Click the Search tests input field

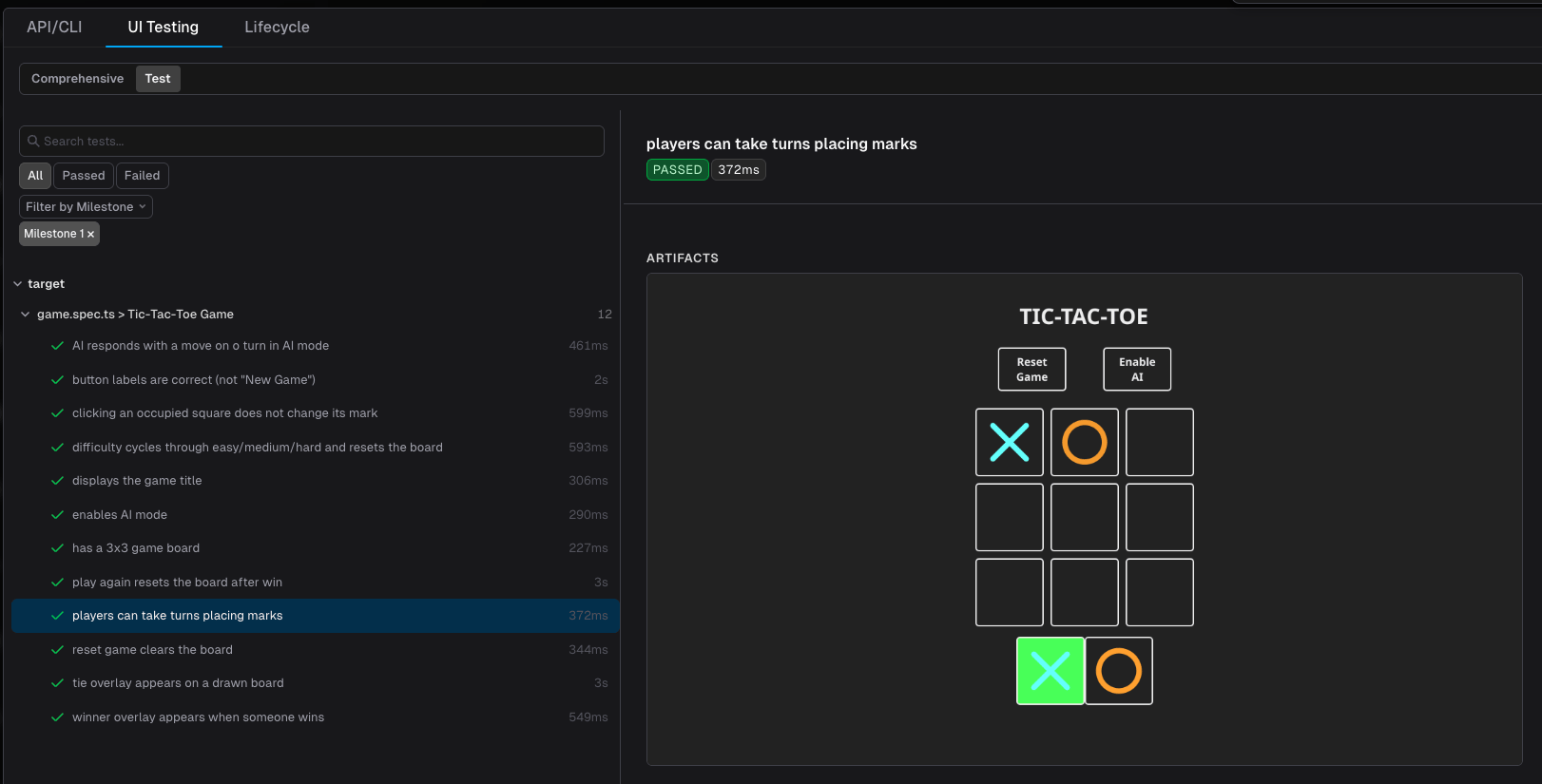pyautogui.click(x=312, y=142)
